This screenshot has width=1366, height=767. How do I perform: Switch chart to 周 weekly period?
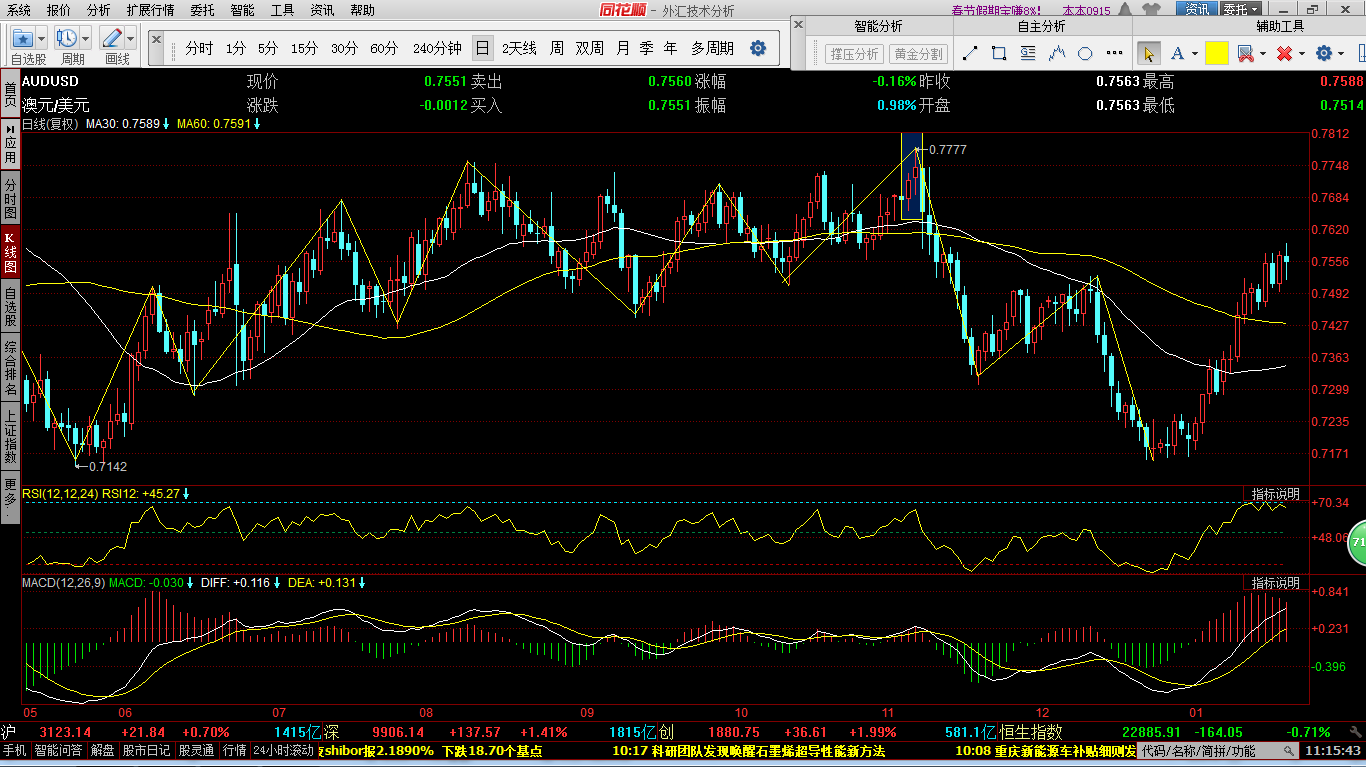pos(556,48)
